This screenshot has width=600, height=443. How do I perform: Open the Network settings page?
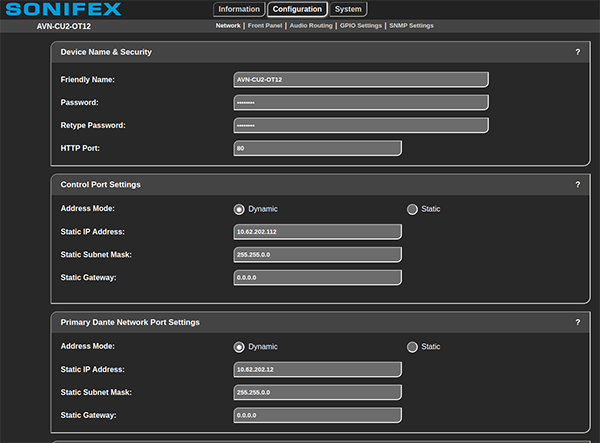point(228,26)
